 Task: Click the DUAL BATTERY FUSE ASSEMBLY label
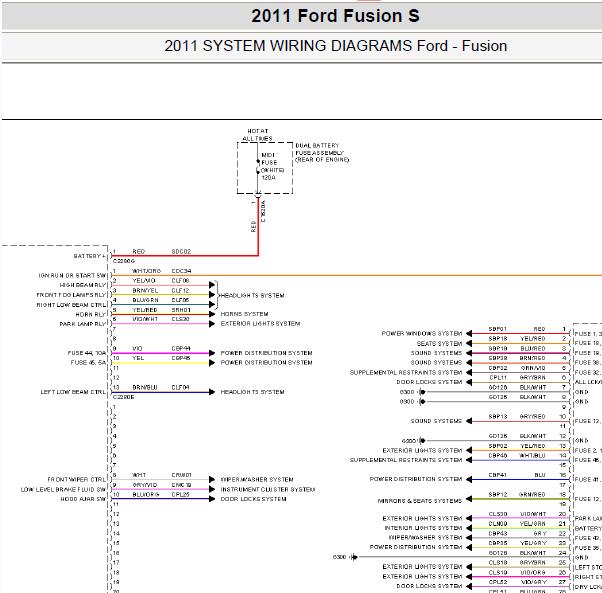click(322, 152)
